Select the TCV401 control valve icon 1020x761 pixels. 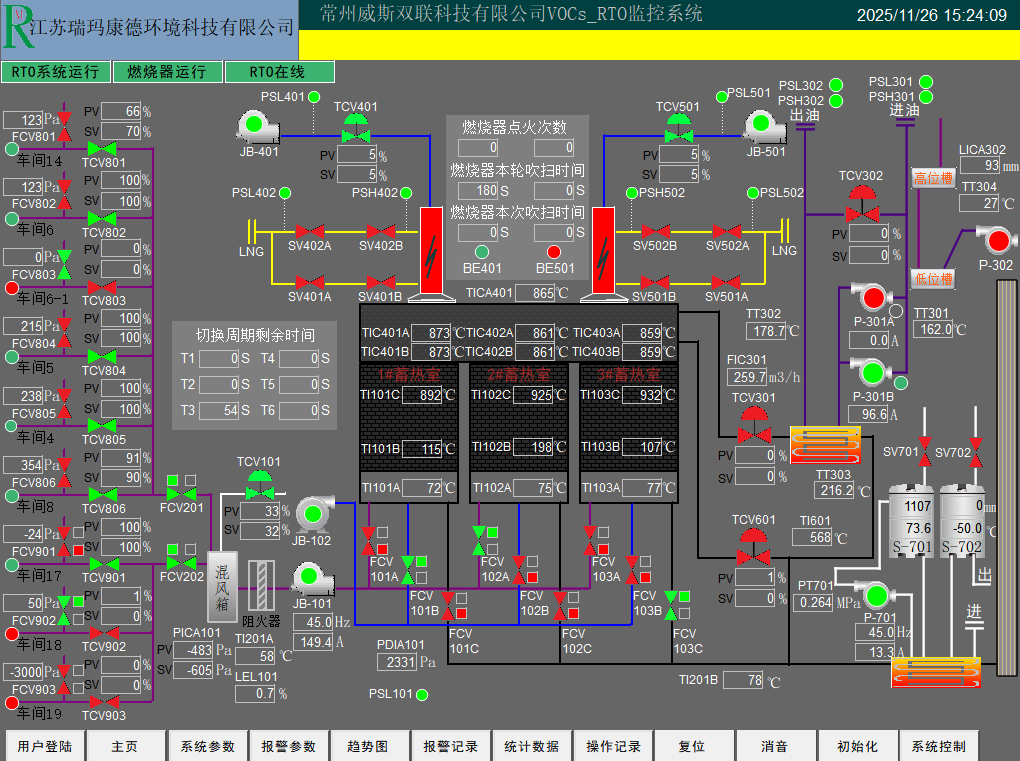click(355, 129)
